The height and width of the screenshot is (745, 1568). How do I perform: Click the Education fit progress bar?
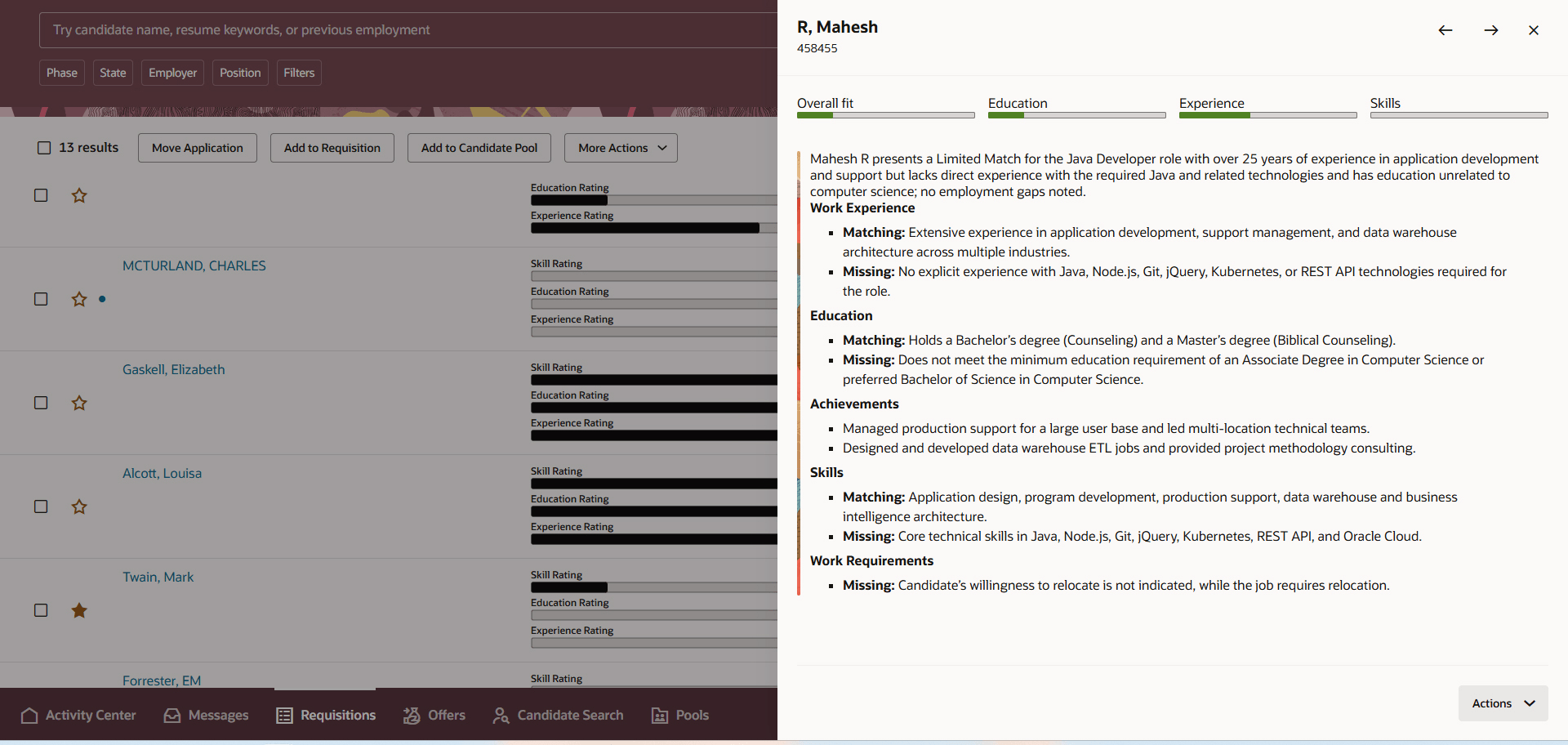point(1077,115)
